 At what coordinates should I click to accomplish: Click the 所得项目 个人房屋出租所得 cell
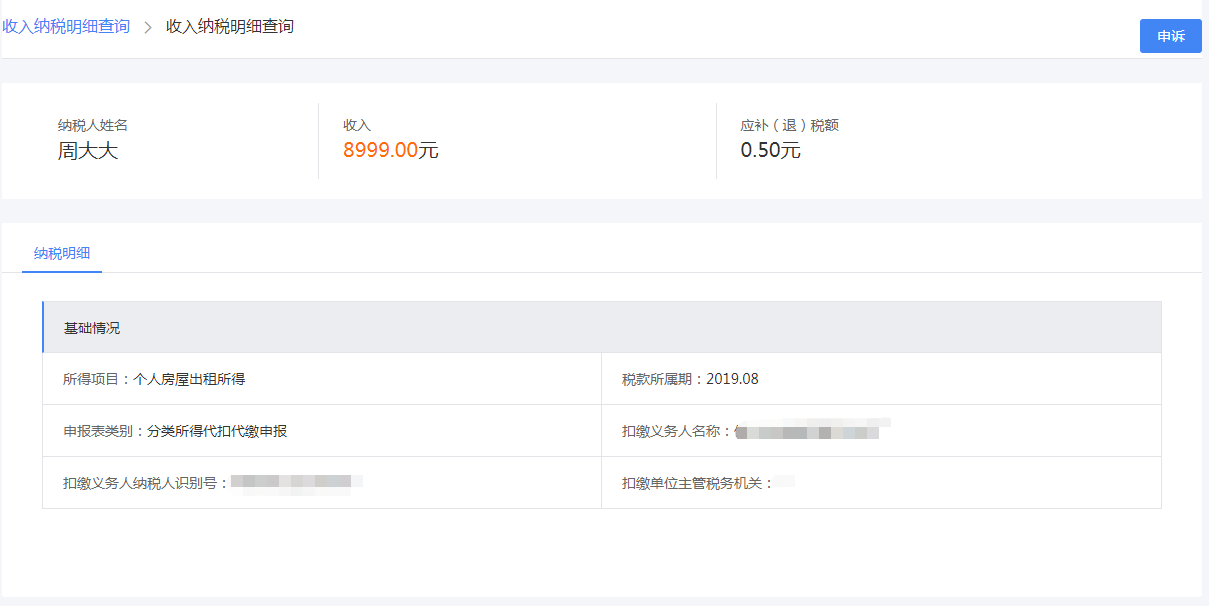click(322, 379)
